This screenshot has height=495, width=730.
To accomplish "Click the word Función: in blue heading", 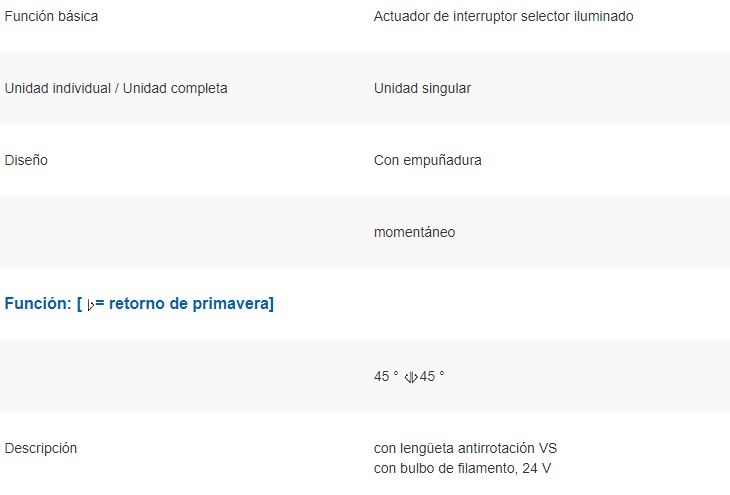I will pyautogui.click(x=38, y=304).
